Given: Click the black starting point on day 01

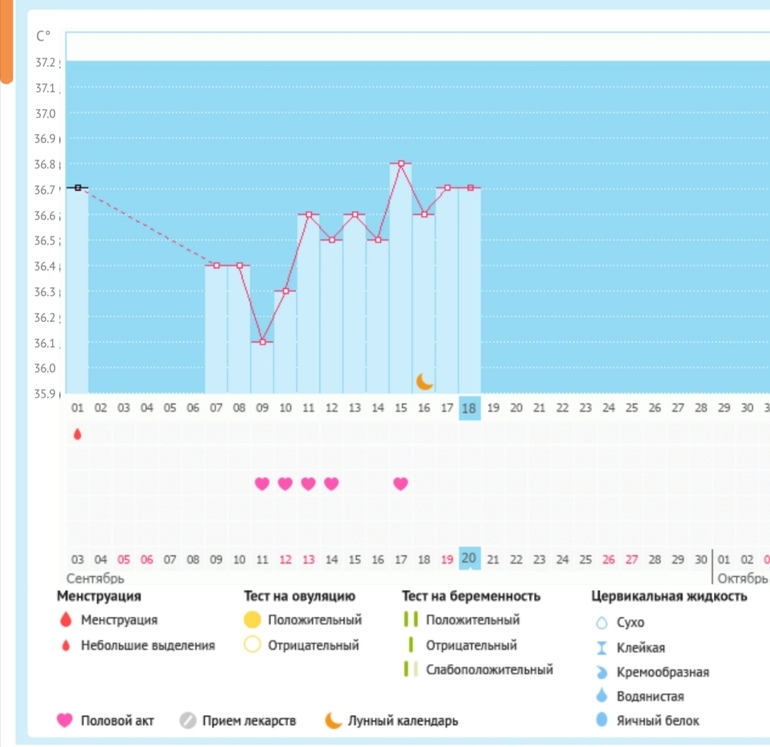Looking at the screenshot, I should (77, 187).
